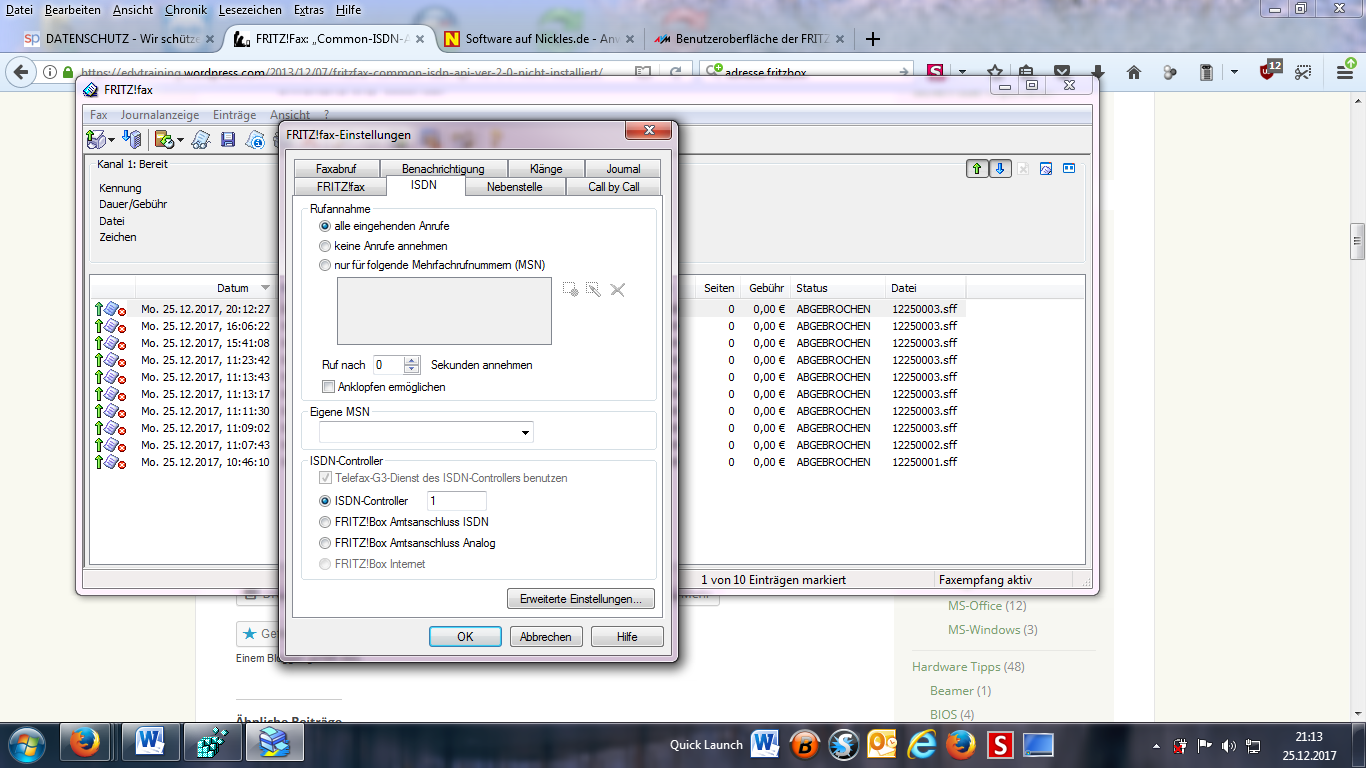Click OK in the settings dialog
1366x768 pixels.
pos(465,637)
